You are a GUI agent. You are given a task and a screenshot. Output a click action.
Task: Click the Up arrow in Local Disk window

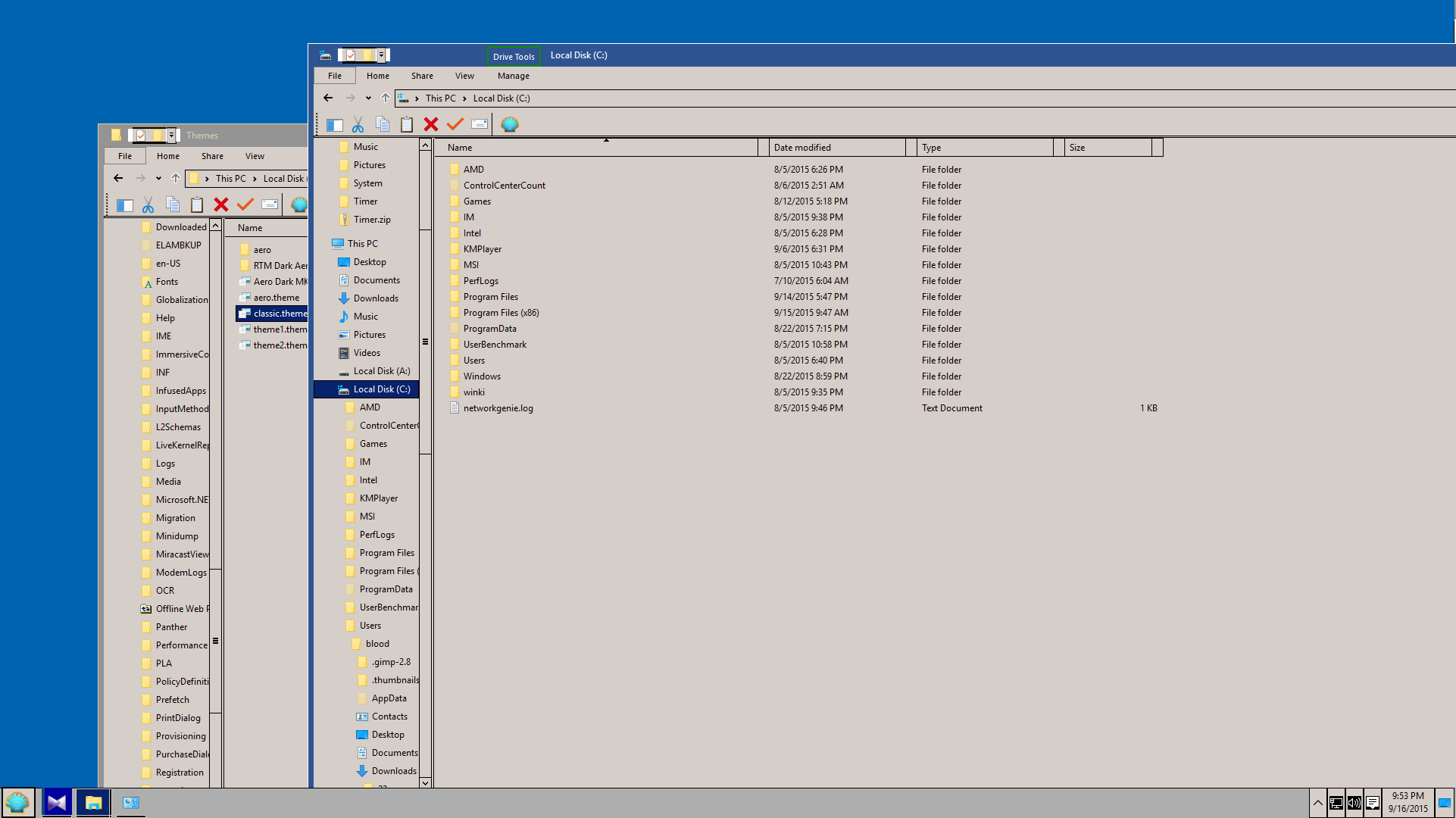[x=385, y=98]
